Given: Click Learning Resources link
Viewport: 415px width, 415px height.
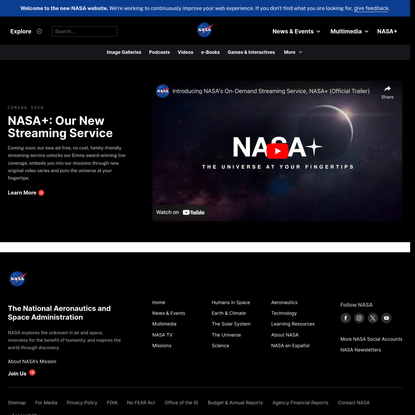Looking at the screenshot, I should tap(293, 324).
